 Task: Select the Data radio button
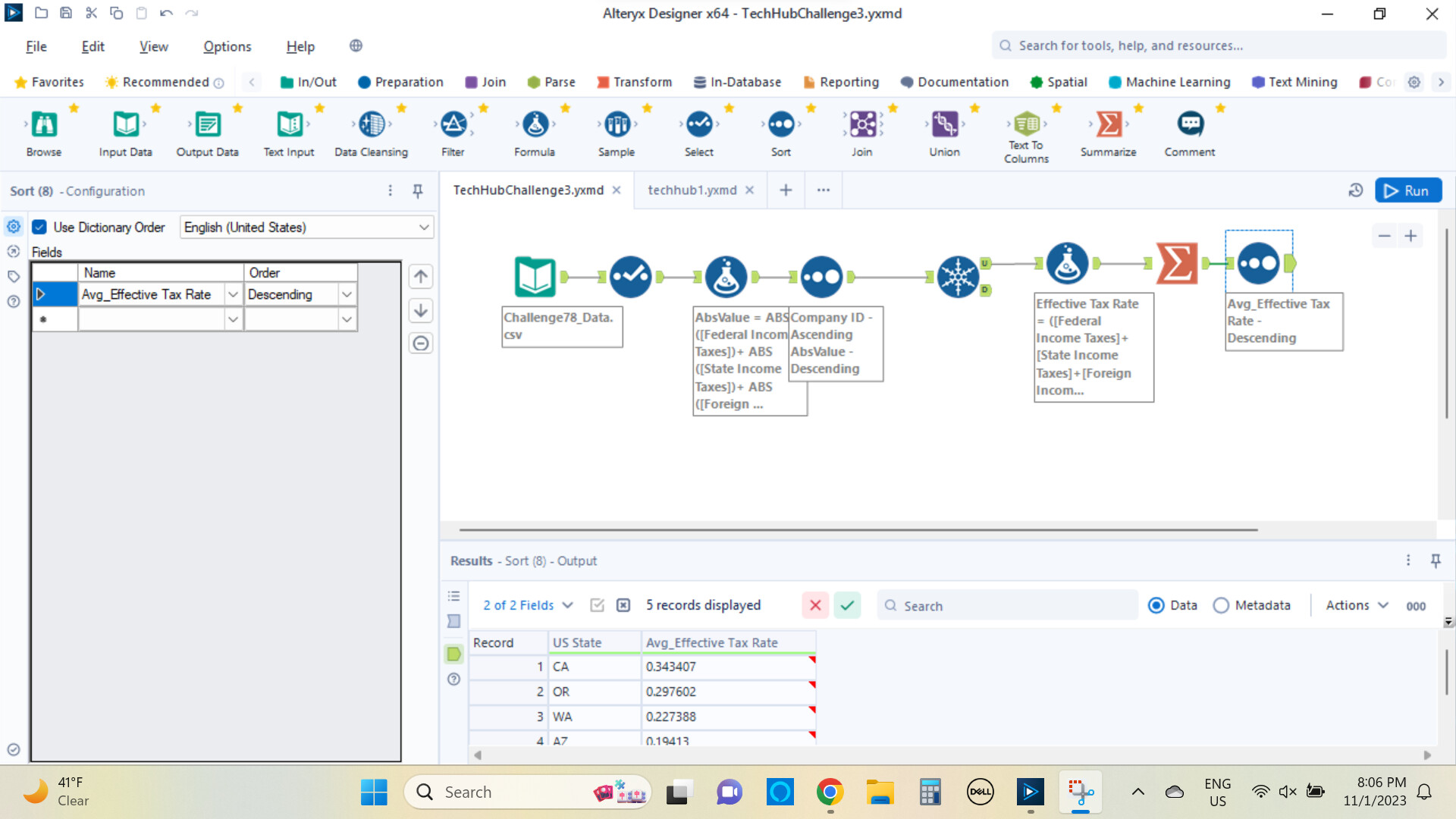click(1156, 605)
